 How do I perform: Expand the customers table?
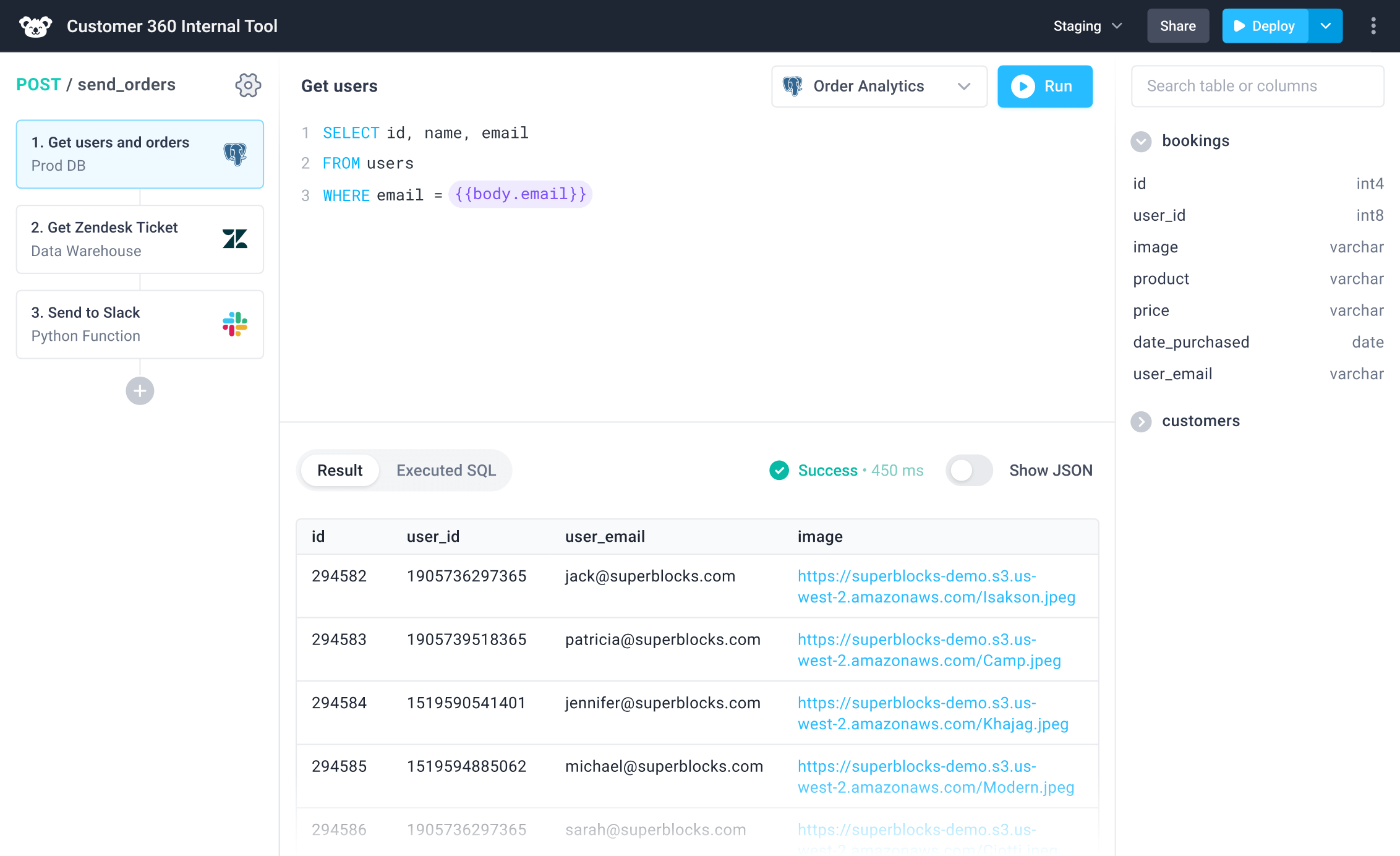click(x=1141, y=422)
